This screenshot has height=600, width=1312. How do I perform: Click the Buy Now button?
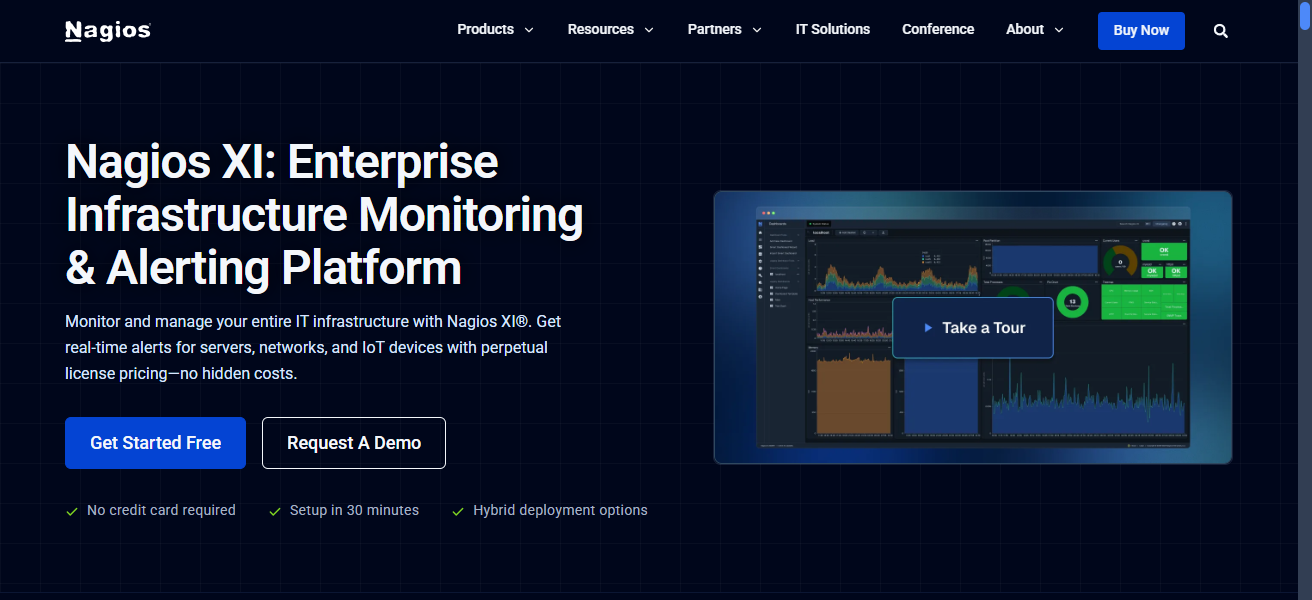pos(1141,31)
